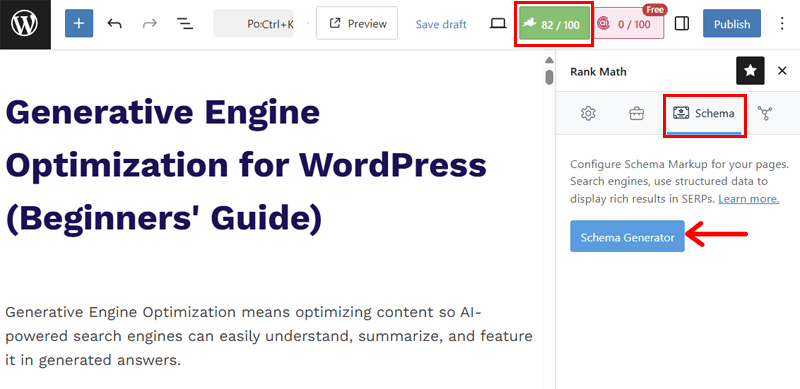Screen dimensions: 800x389
Task: Click the scrollbar up arrow
Action: 549,60
